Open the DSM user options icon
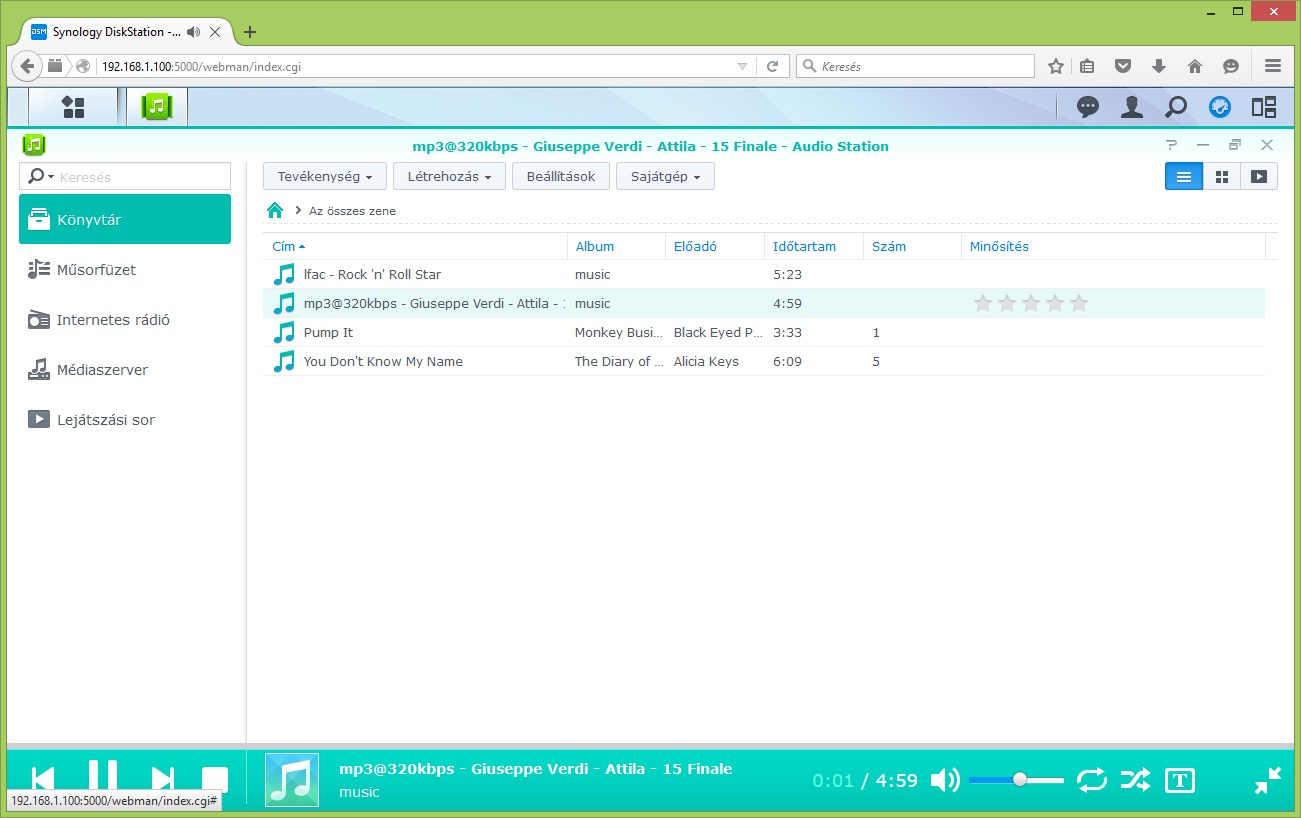 pyautogui.click(x=1132, y=107)
